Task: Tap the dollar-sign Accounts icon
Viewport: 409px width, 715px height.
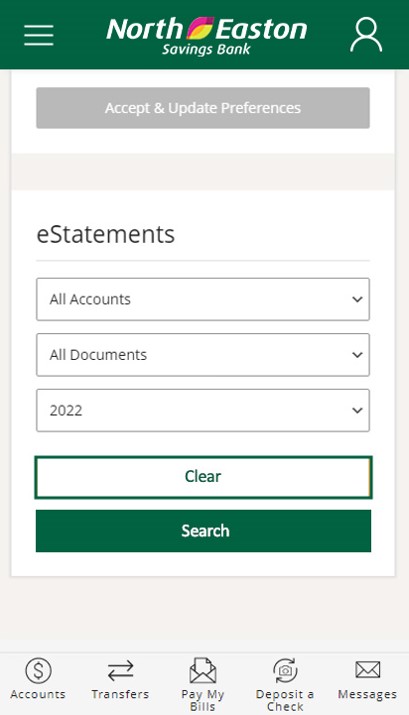Action: point(38,671)
